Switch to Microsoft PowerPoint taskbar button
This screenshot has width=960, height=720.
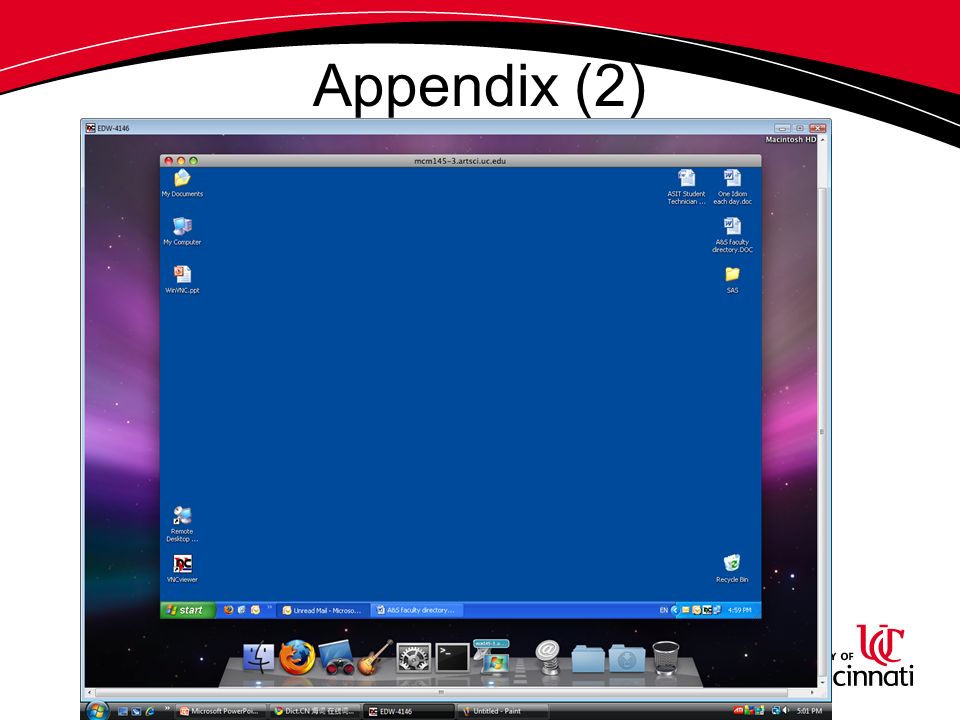click(222, 711)
